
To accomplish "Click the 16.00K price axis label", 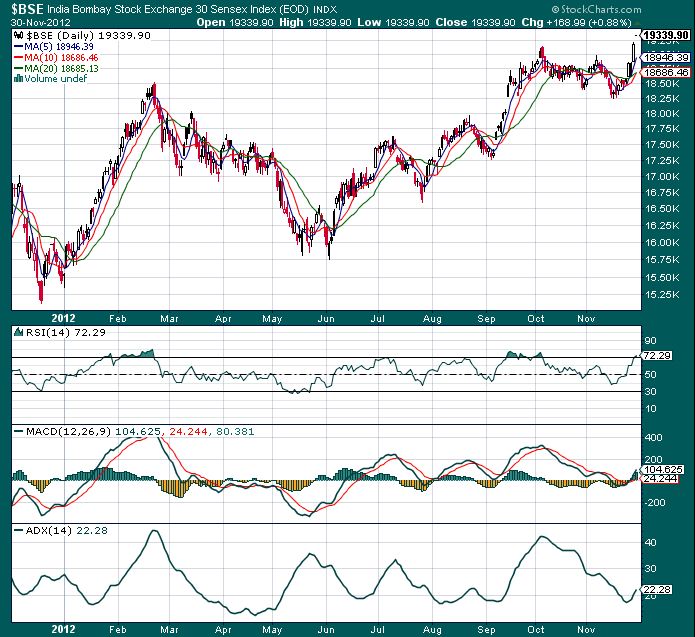I will click(663, 242).
